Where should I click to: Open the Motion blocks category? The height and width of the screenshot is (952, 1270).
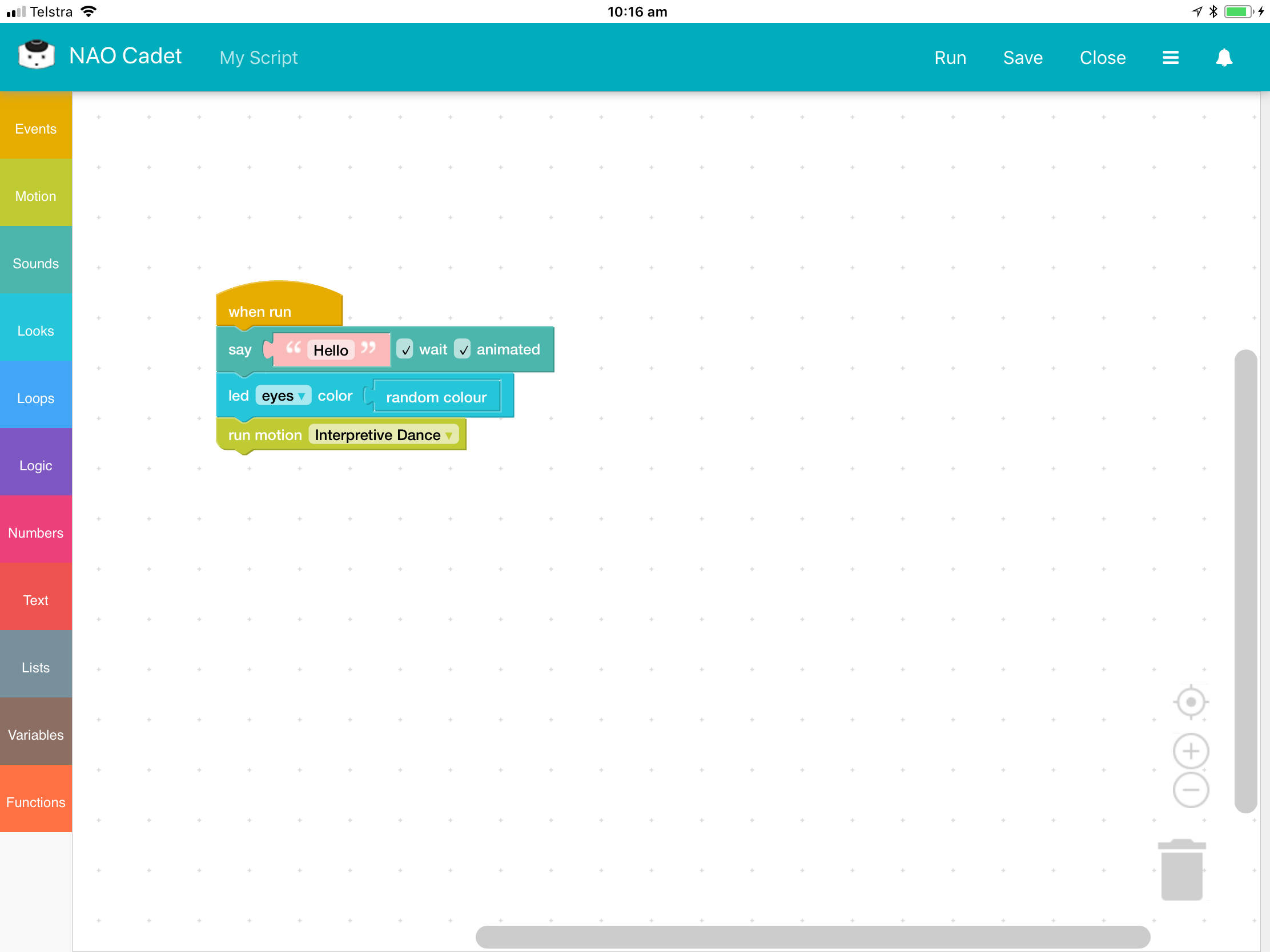pyautogui.click(x=35, y=196)
